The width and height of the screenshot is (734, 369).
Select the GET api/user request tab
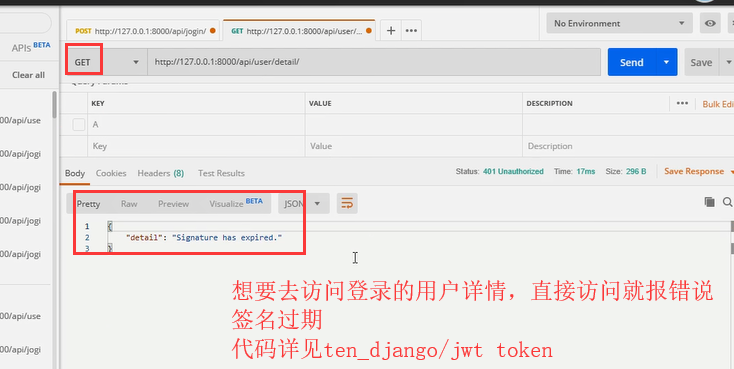(x=299, y=31)
